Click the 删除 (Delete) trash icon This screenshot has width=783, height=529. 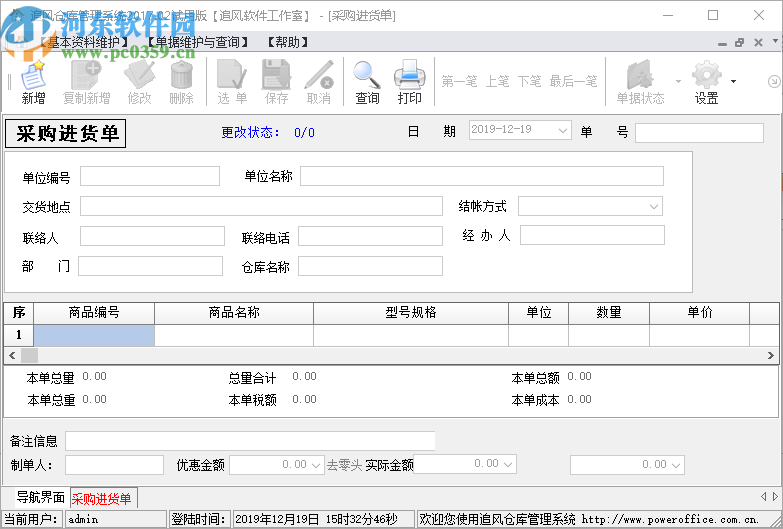point(181,82)
